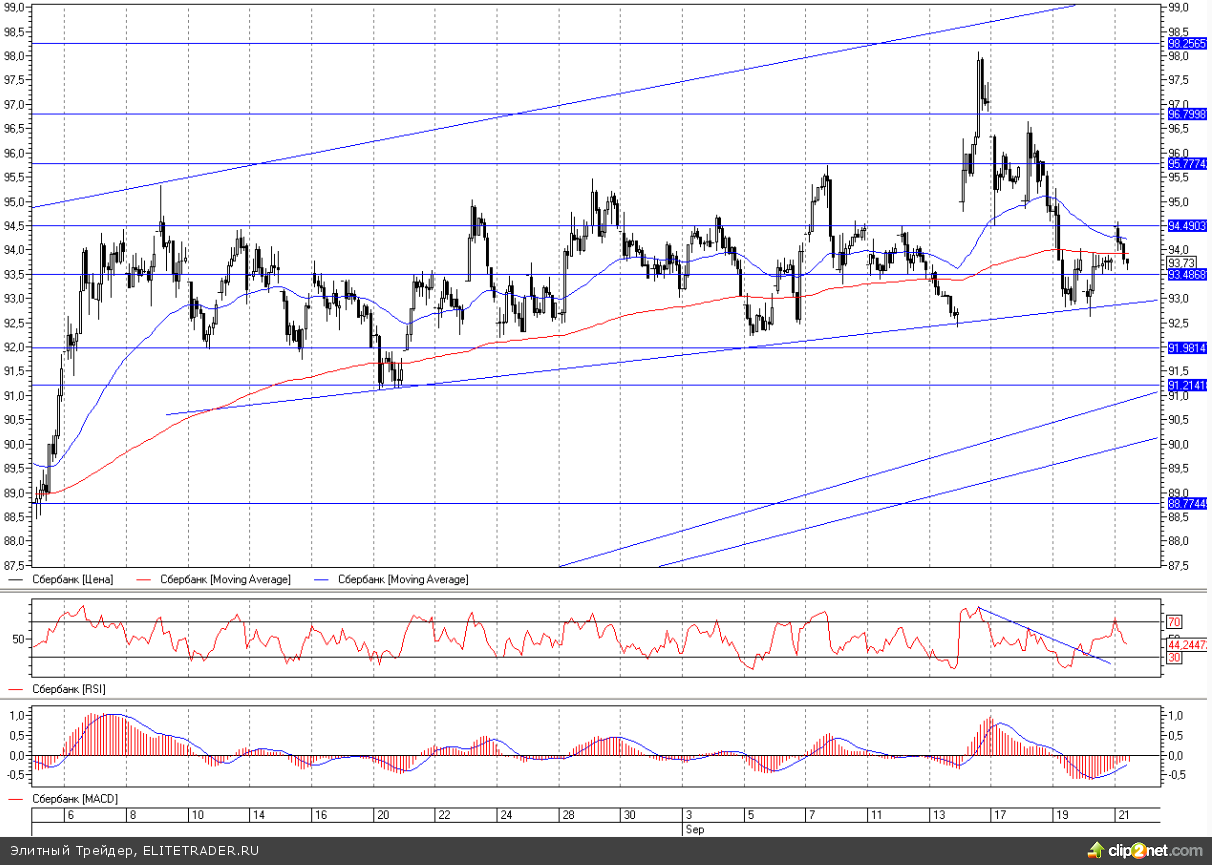
Task: Select date 17 on the time axis
Action: 996,815
